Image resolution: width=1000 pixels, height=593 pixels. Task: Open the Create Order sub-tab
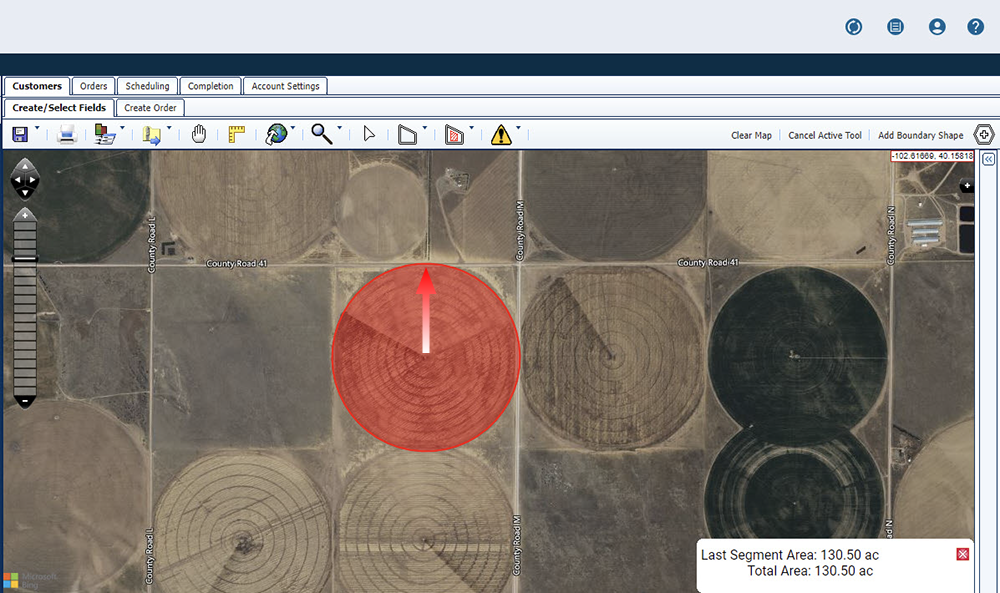(x=151, y=108)
